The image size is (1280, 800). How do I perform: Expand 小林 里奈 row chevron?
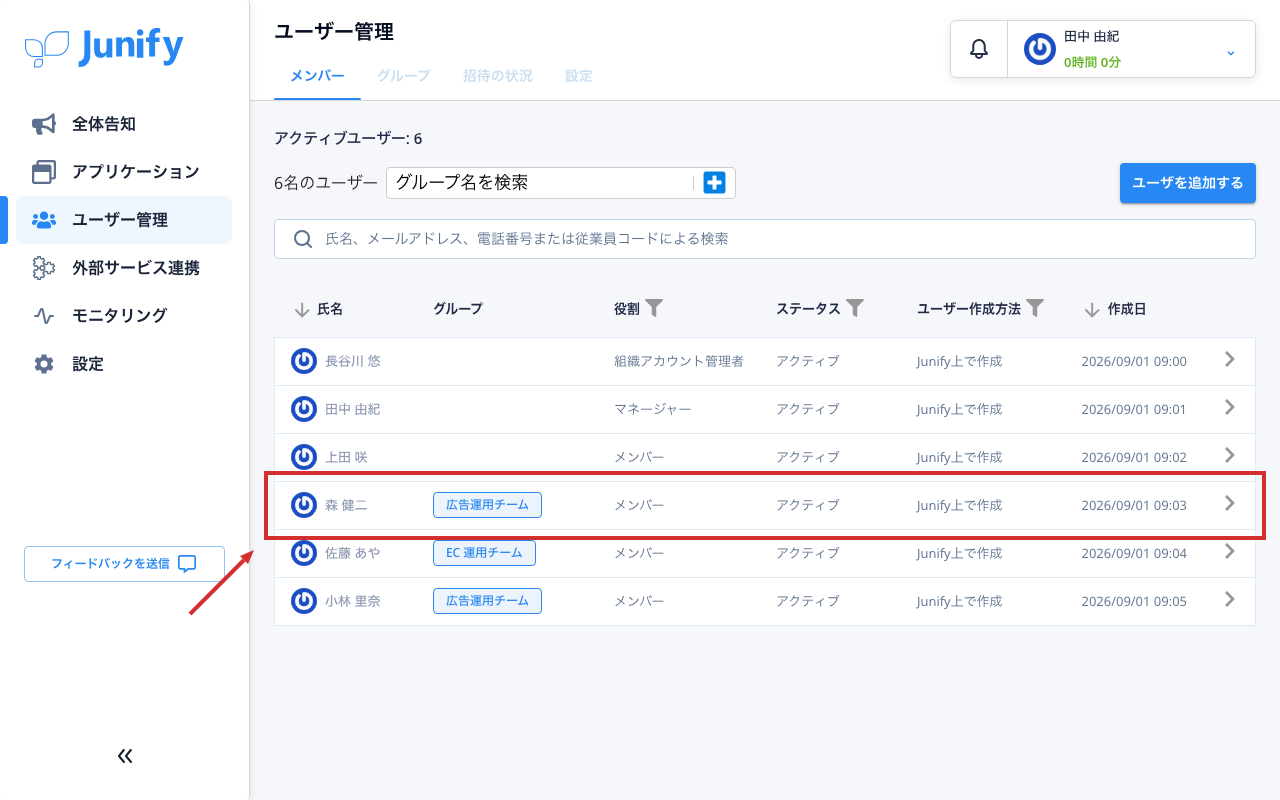pos(1230,599)
